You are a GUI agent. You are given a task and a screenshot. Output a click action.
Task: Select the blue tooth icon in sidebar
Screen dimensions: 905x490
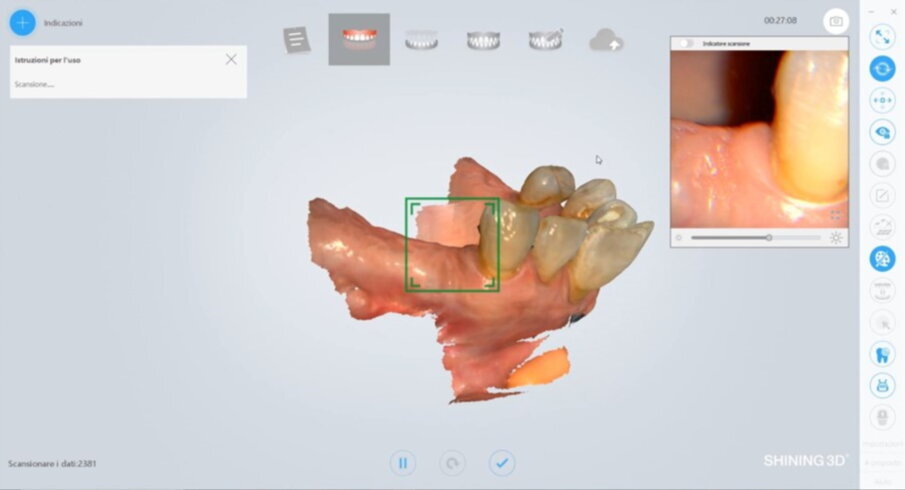tap(882, 354)
